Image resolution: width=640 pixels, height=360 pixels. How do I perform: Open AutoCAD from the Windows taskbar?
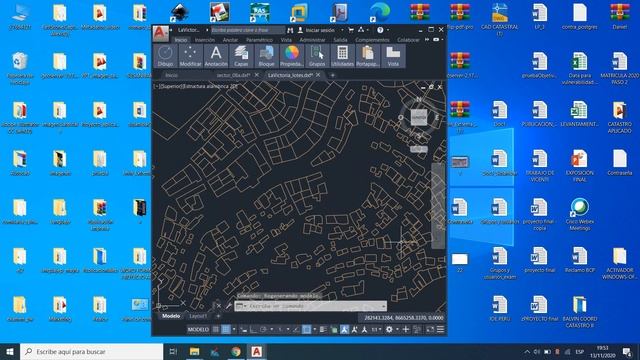pyautogui.click(x=256, y=351)
